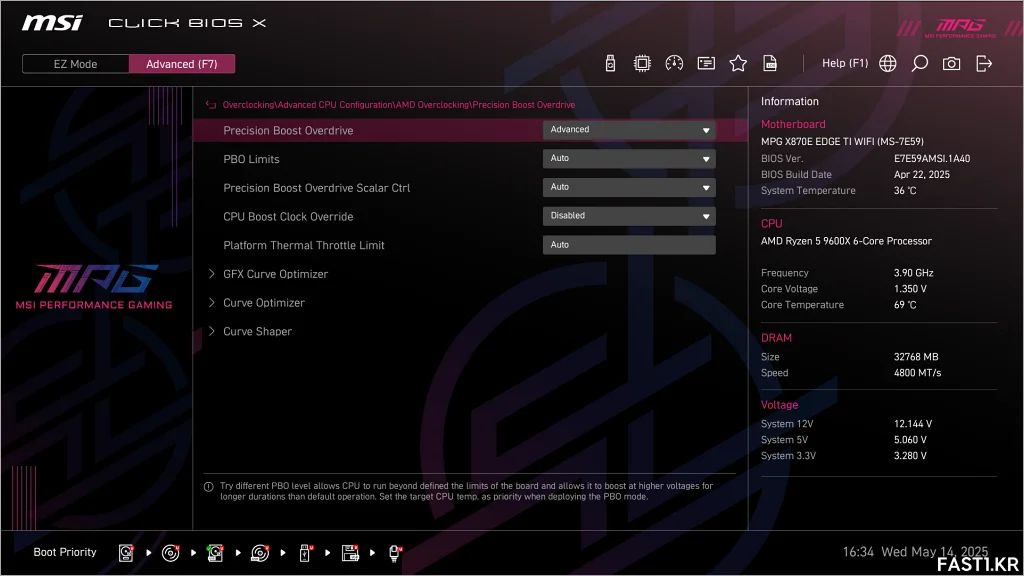Click System 12V value '12.144 V'
This screenshot has height=576, width=1024.
[x=913, y=424]
